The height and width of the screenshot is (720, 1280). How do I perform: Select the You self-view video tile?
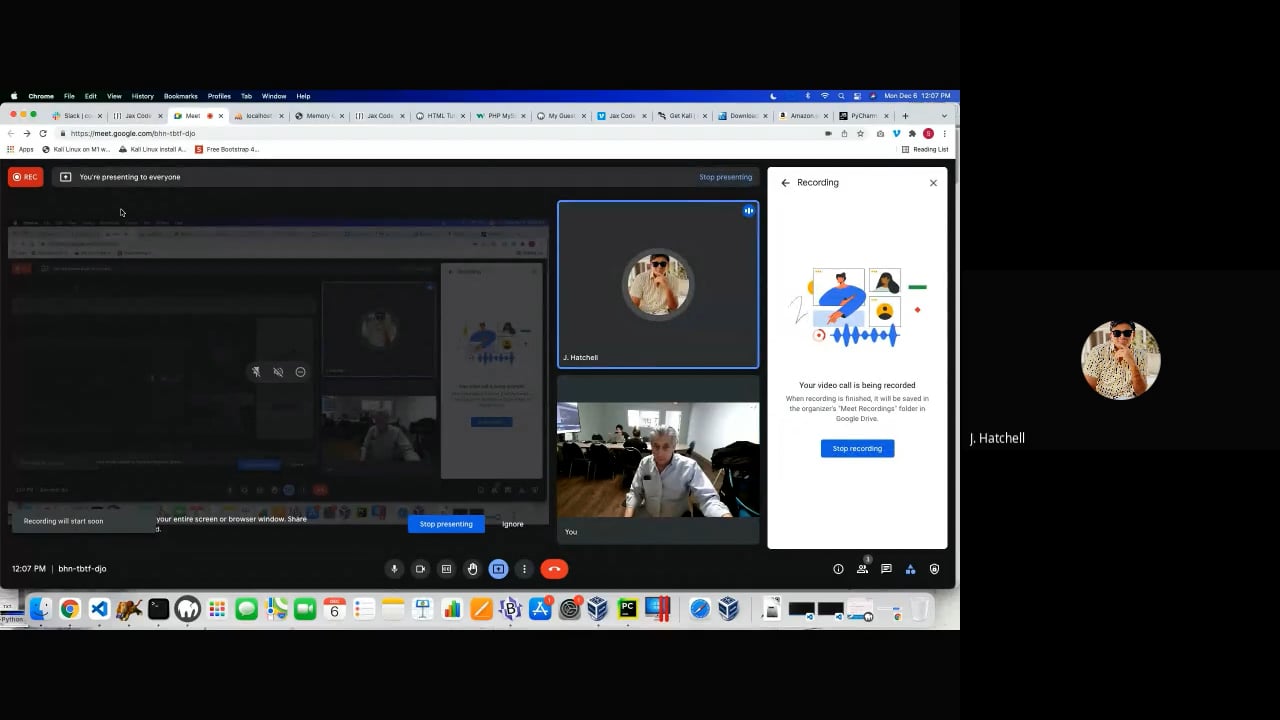pyautogui.click(x=658, y=460)
